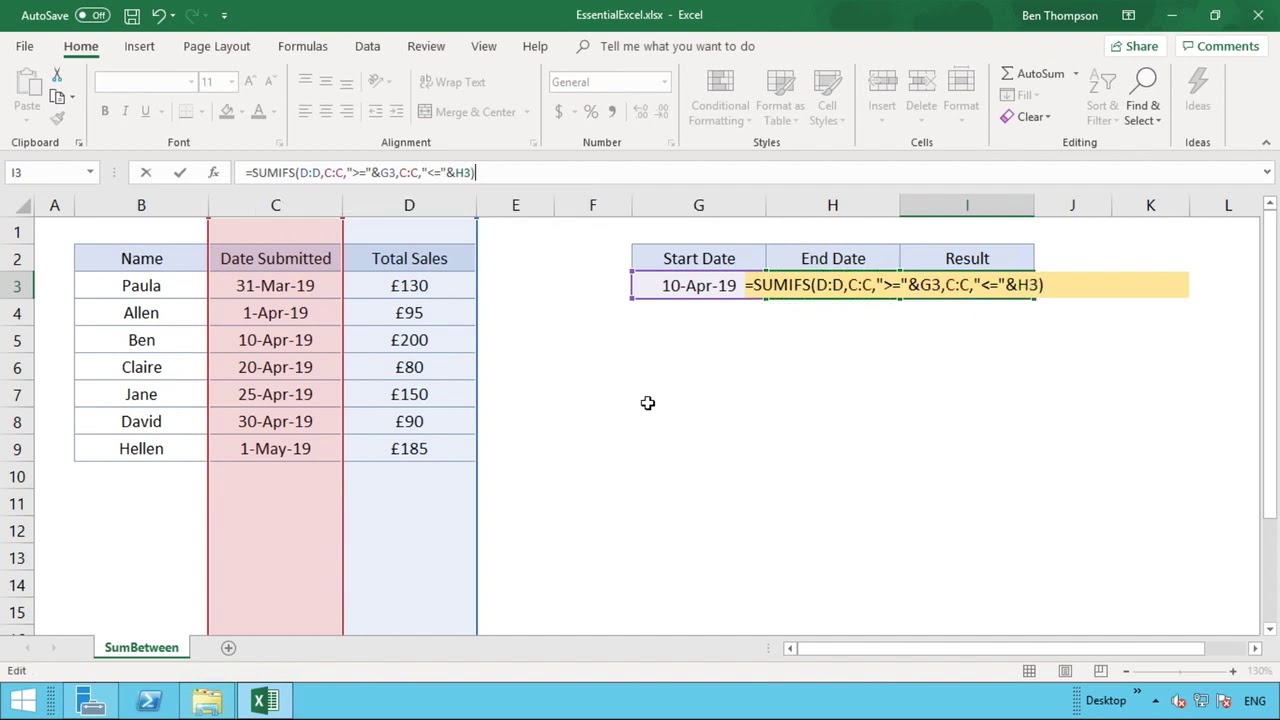Open the Formulas ribbon tab
Screen dimensions: 1280x720
302,46
